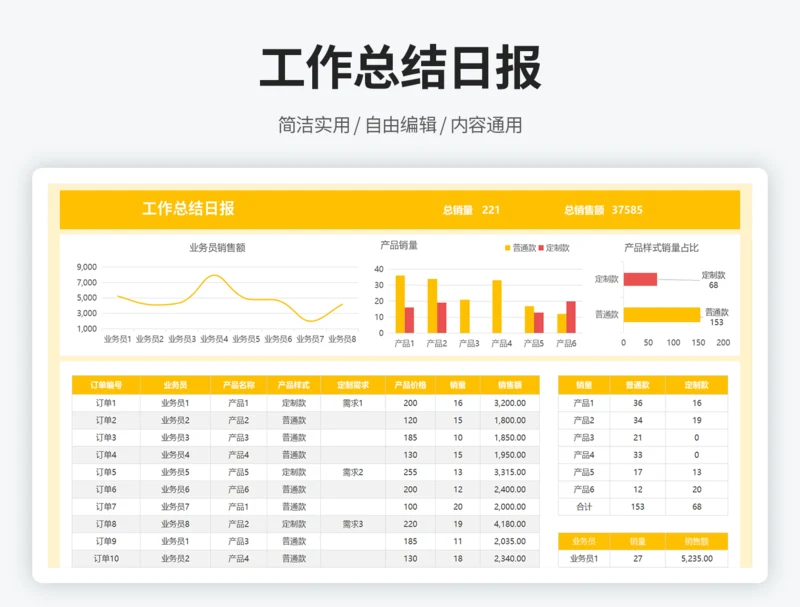The height and width of the screenshot is (607, 800).
Task: Click the 需求3 cell in 订单8 row
Action: point(352,524)
